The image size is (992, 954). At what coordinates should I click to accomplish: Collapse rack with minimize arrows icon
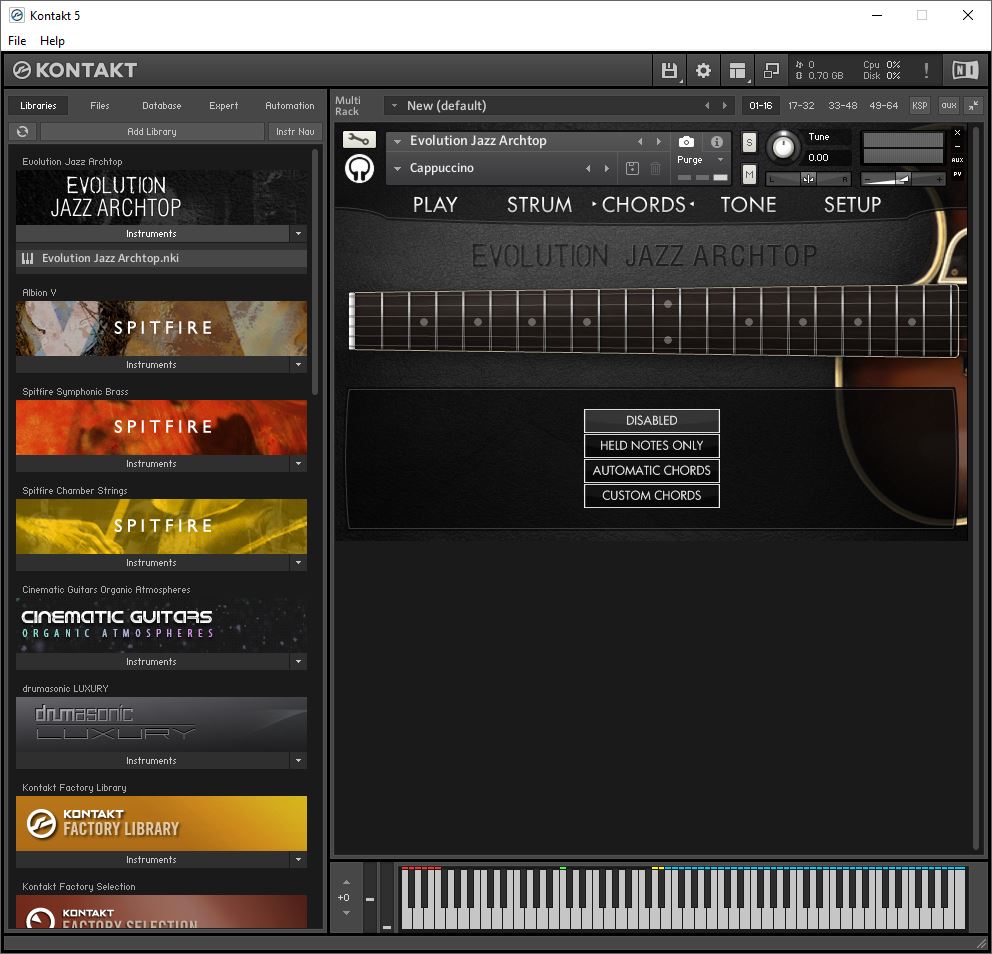tap(974, 106)
